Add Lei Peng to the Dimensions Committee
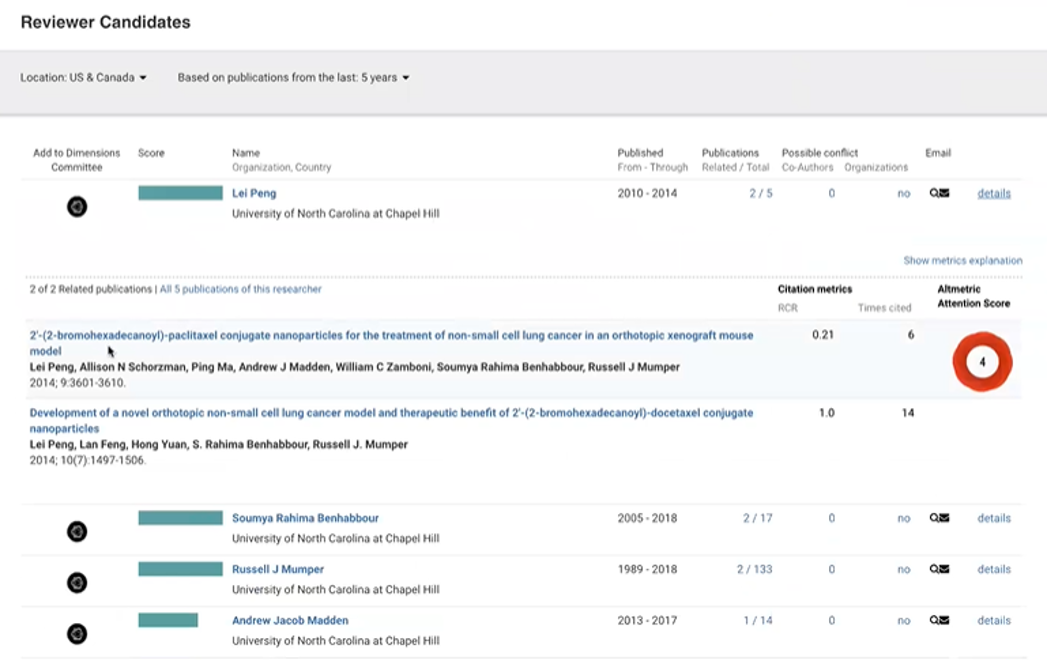The height and width of the screenshot is (660, 1048). 77,206
